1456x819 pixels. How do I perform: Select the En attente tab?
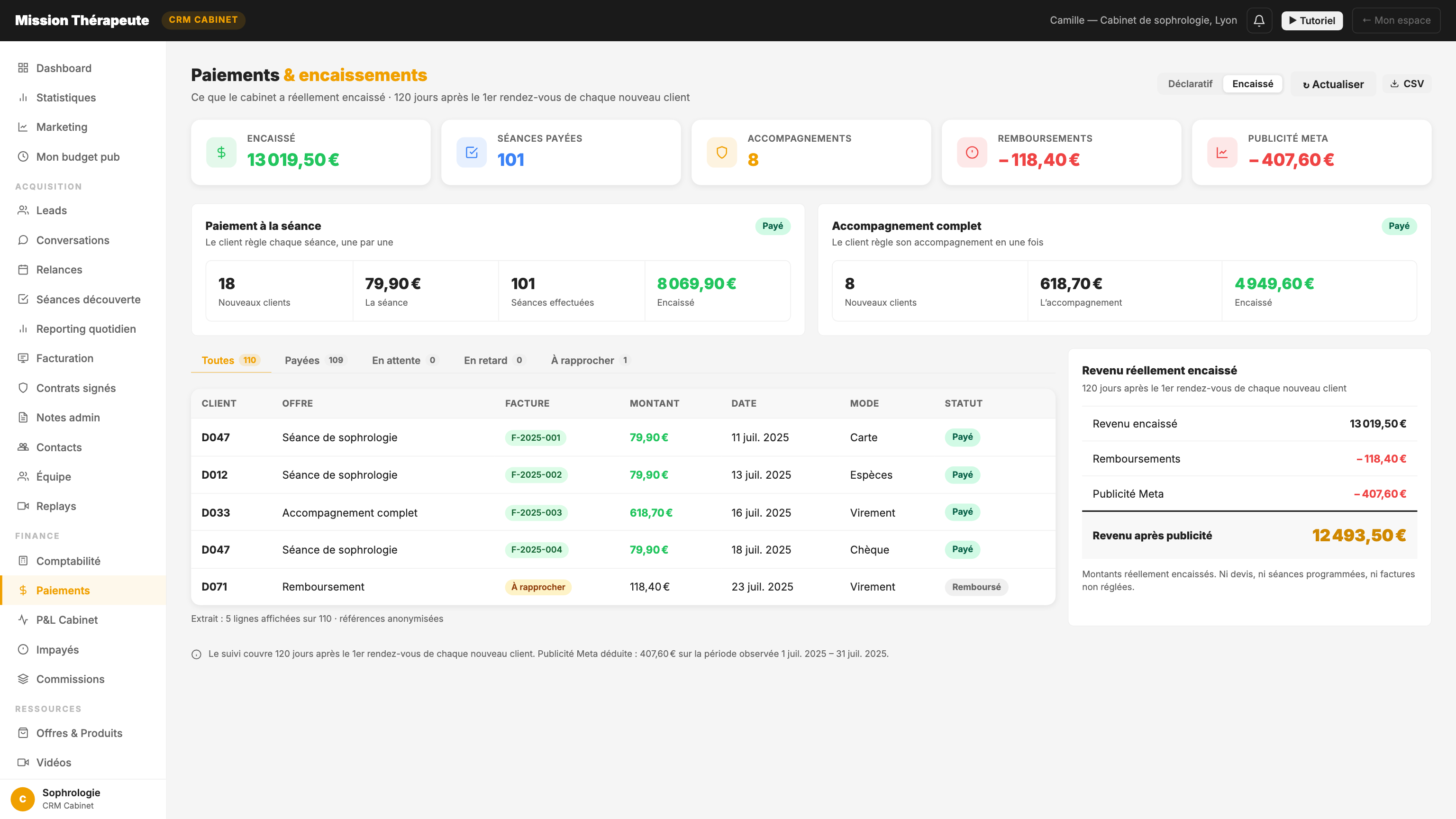click(x=405, y=360)
